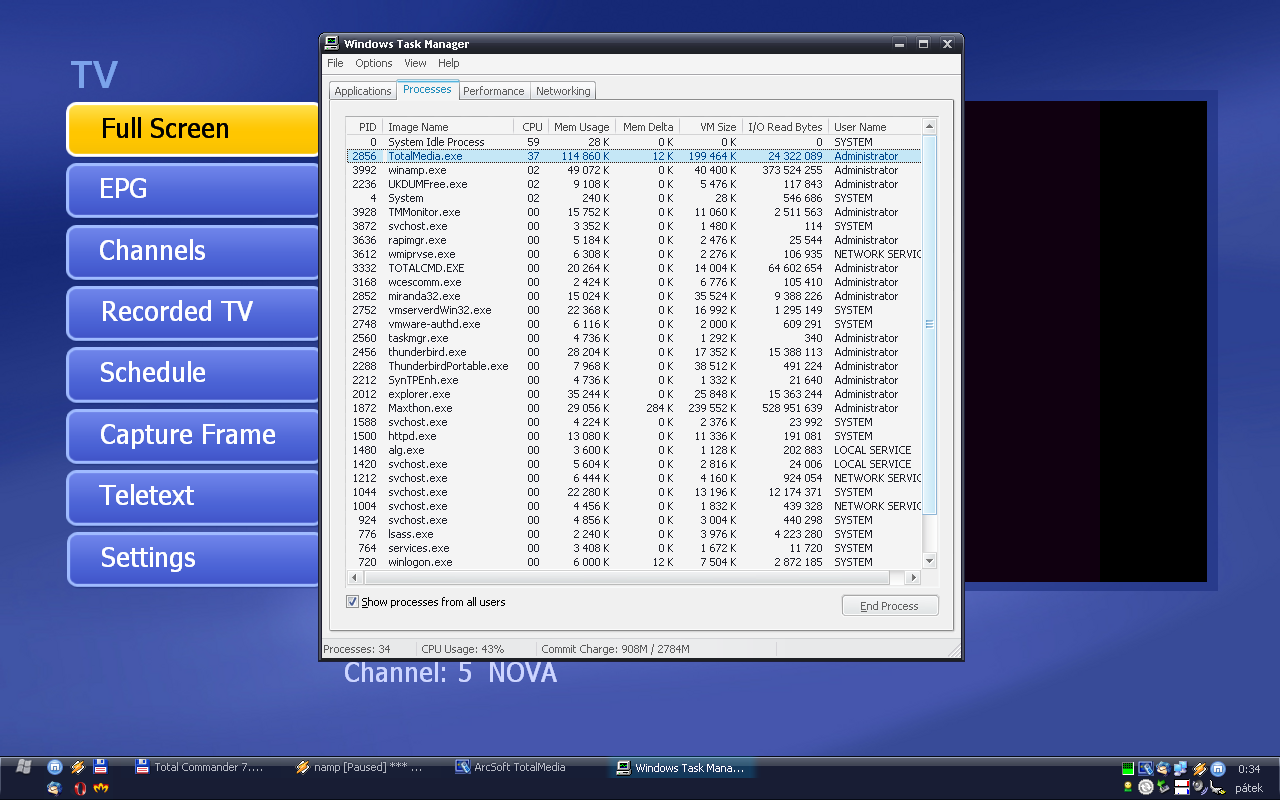Click the process list vertical scrollbar thumb
Image resolution: width=1280 pixels, height=800 pixels.
click(929, 325)
